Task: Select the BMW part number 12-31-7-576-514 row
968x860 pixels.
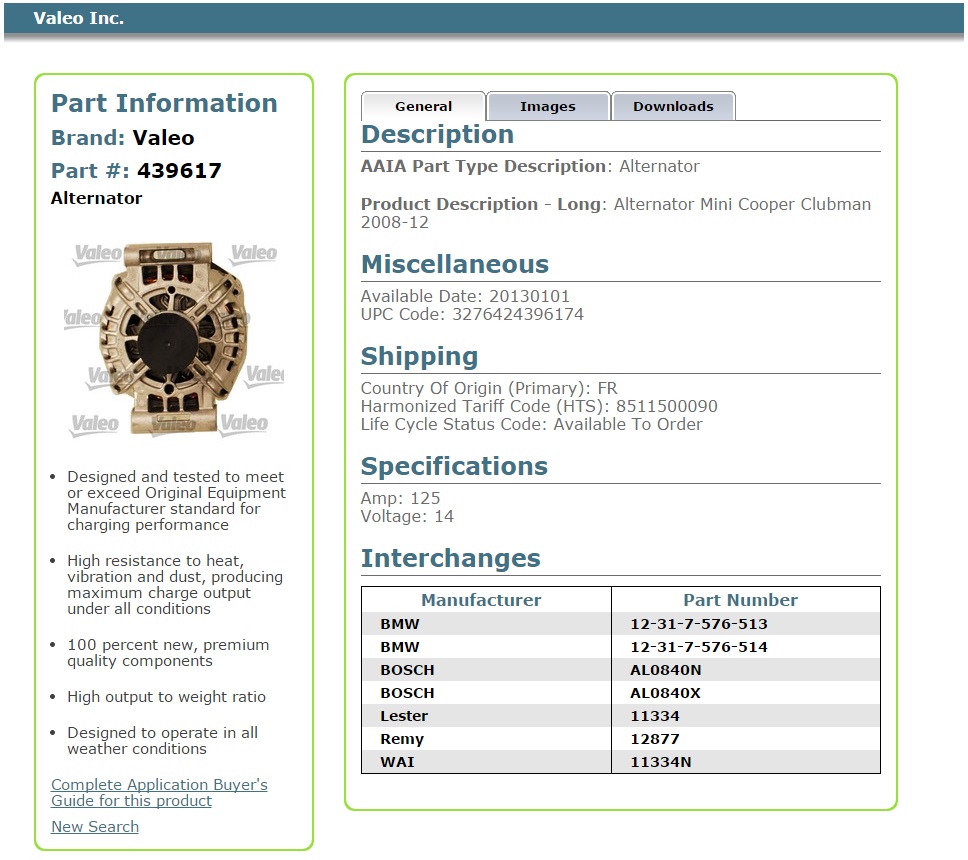Action: [x=620, y=646]
